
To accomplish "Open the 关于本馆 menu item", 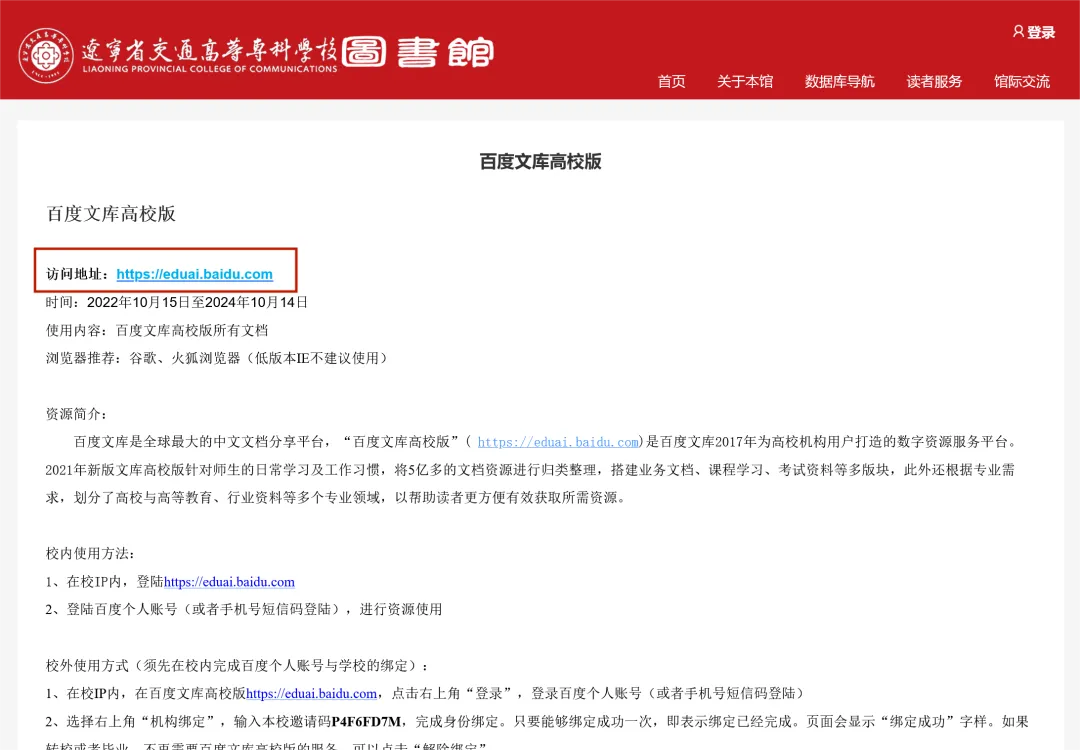I will point(745,81).
